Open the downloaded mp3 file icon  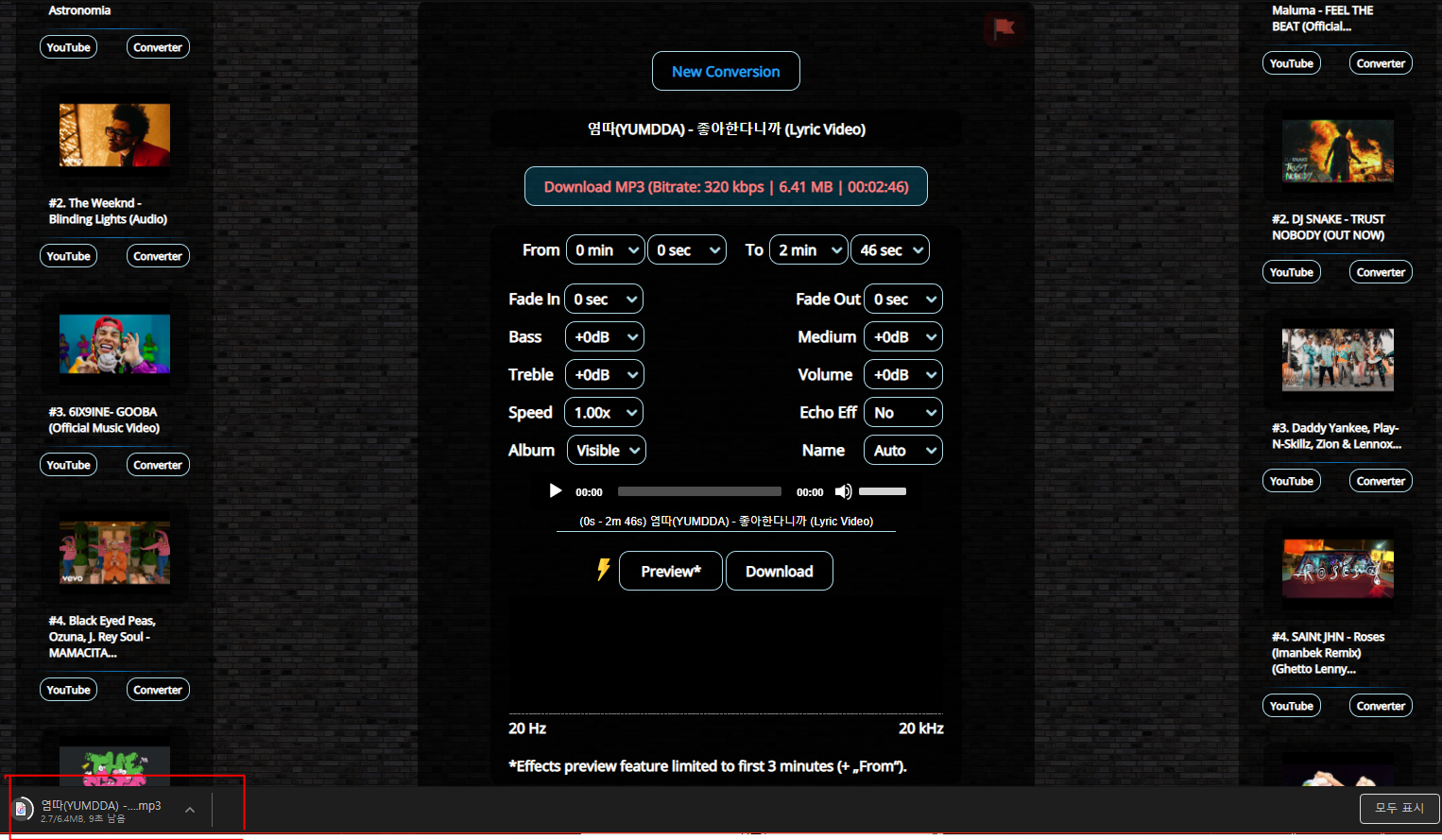pos(22,809)
